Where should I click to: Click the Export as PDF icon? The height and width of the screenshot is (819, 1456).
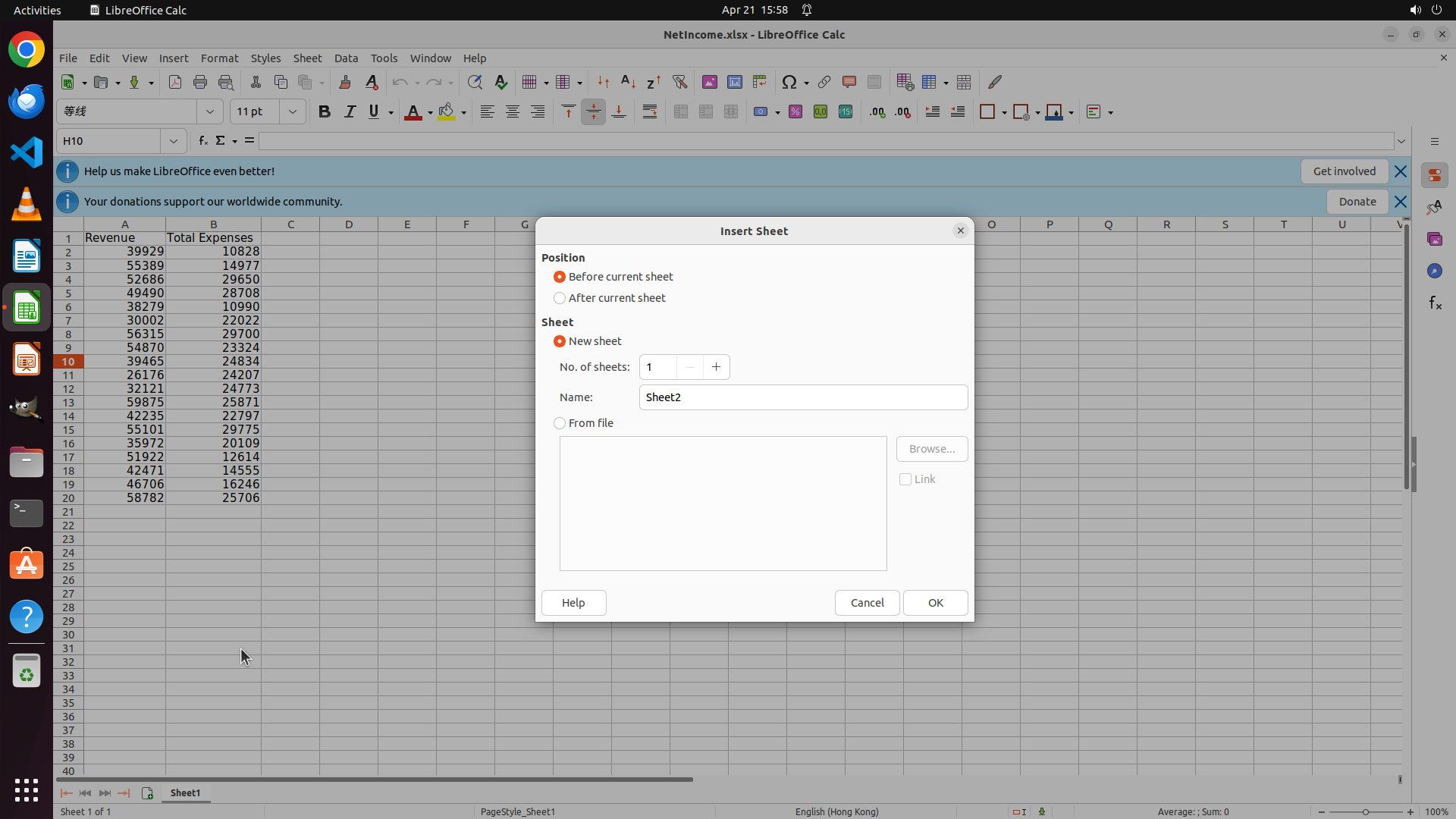[x=175, y=82]
